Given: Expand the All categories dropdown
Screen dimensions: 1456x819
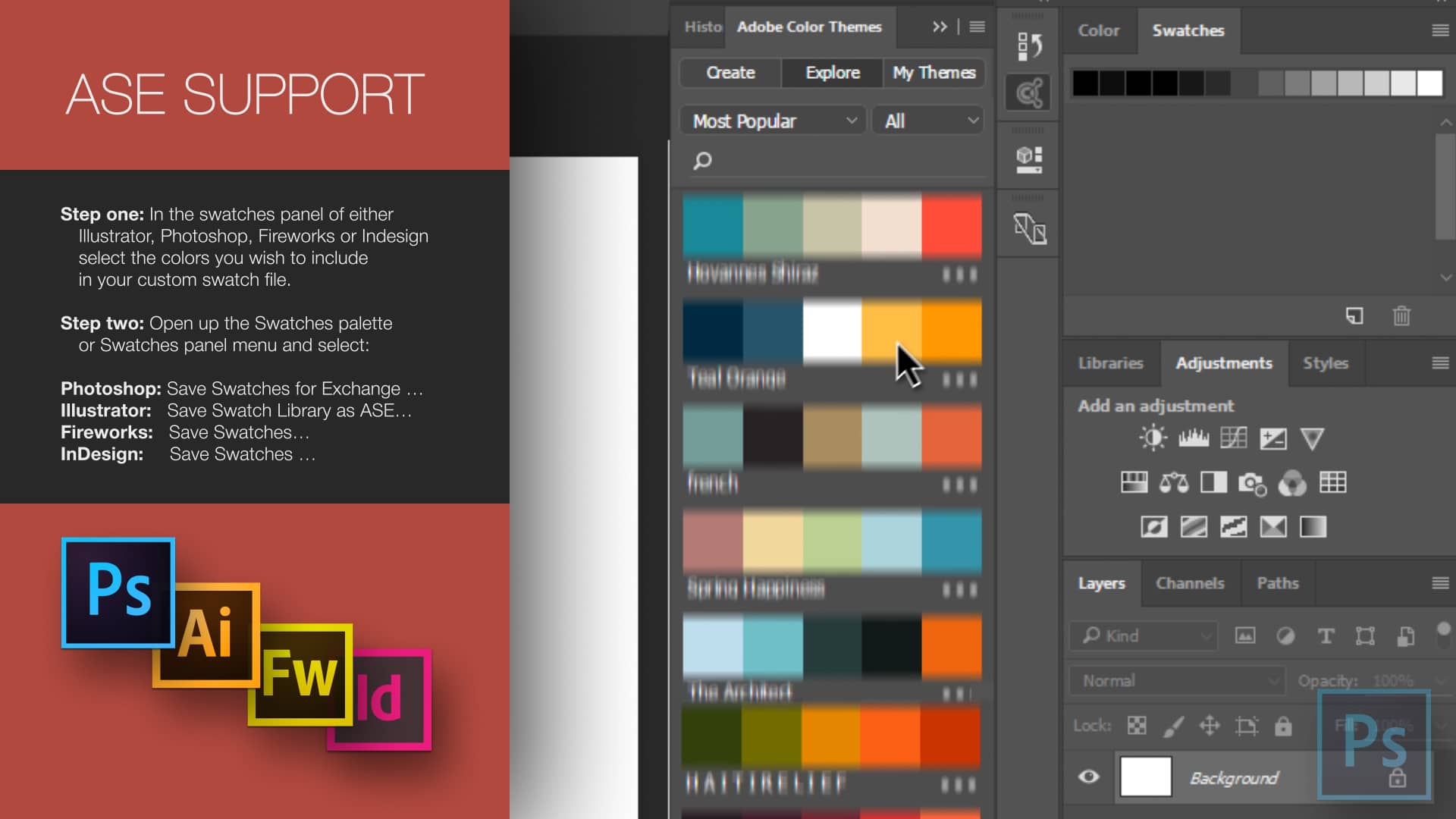Looking at the screenshot, I should tap(927, 120).
